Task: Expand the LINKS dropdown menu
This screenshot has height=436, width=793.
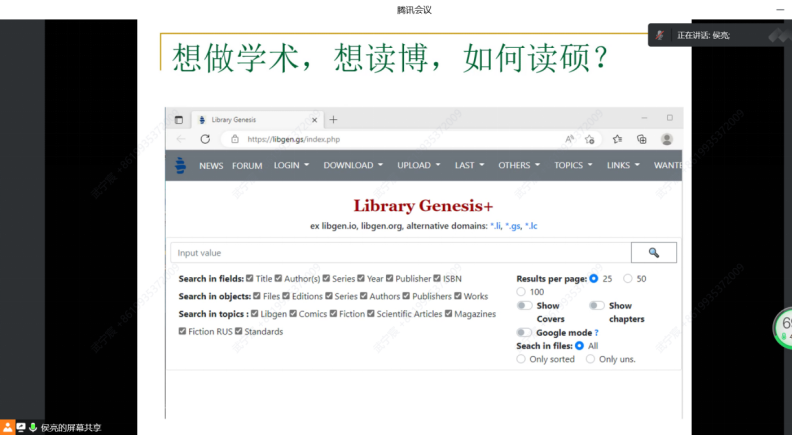Action: (623, 165)
